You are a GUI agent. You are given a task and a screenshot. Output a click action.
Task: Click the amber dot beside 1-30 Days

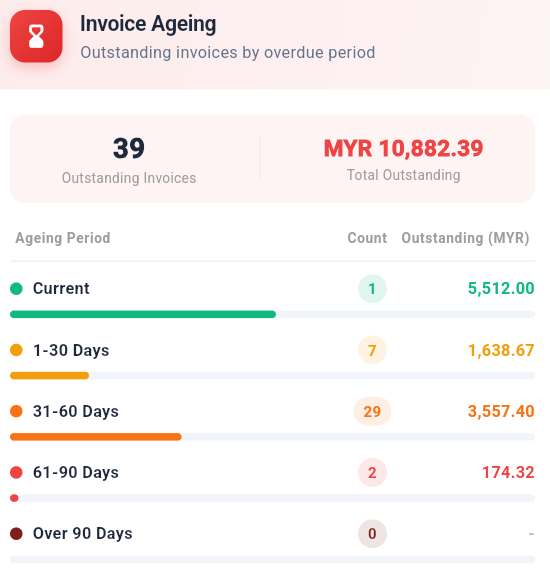click(16, 350)
